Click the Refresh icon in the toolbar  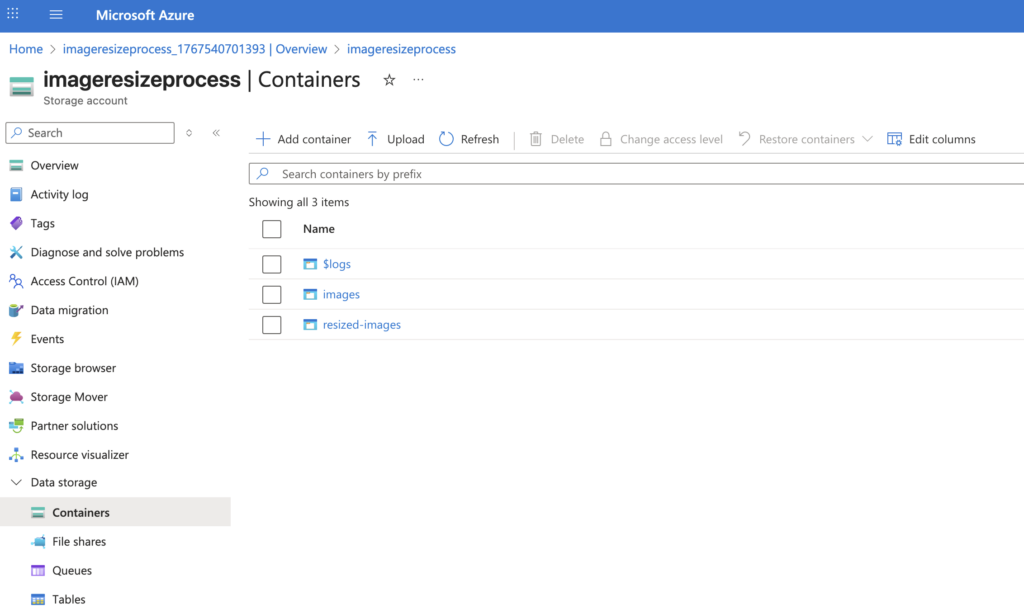(x=446, y=139)
